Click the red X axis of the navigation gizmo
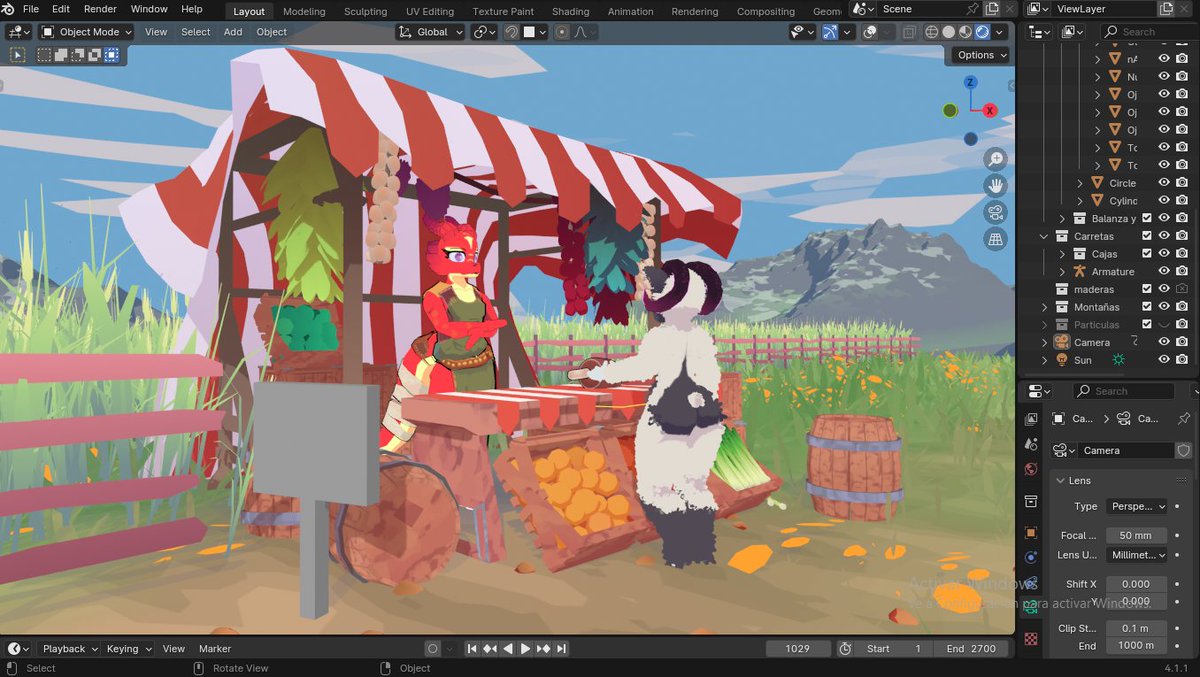This screenshot has height=677, width=1200. point(990,111)
